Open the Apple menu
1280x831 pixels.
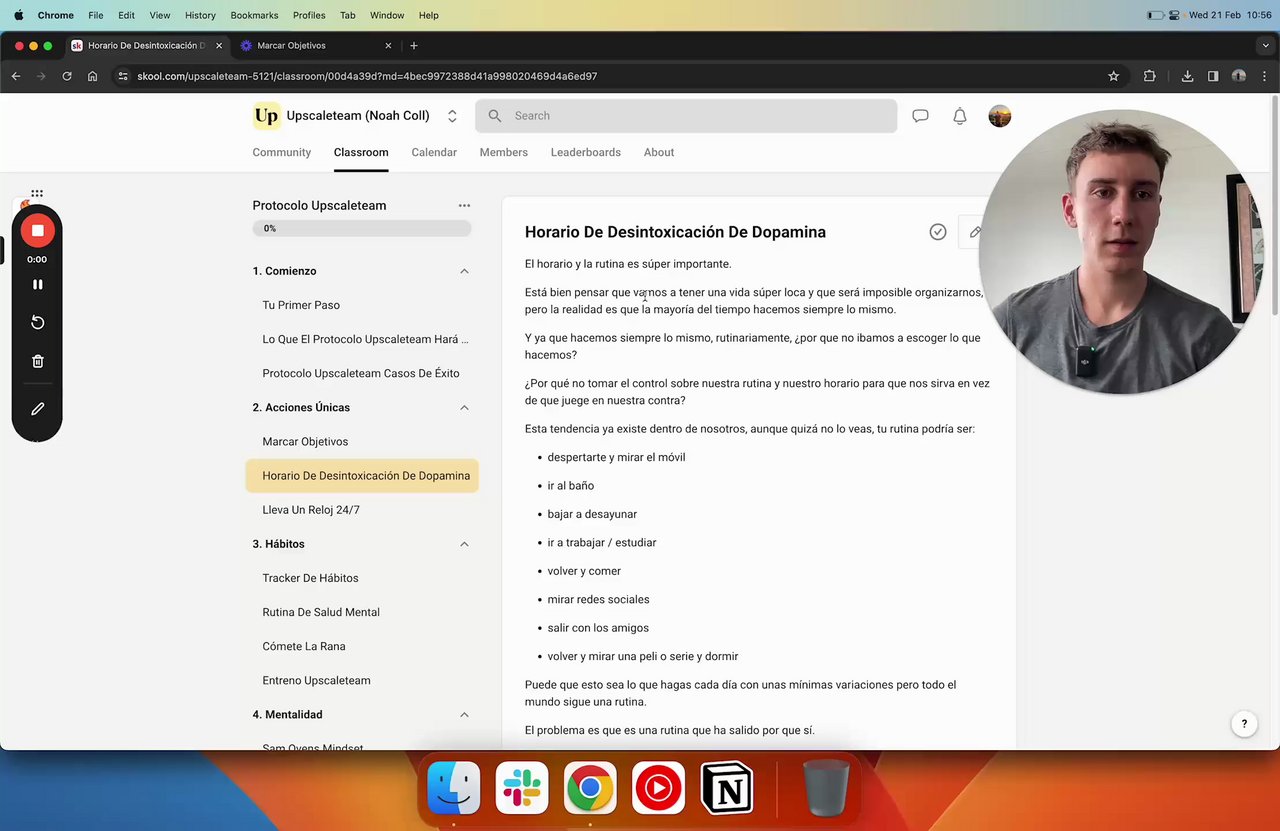coord(19,15)
